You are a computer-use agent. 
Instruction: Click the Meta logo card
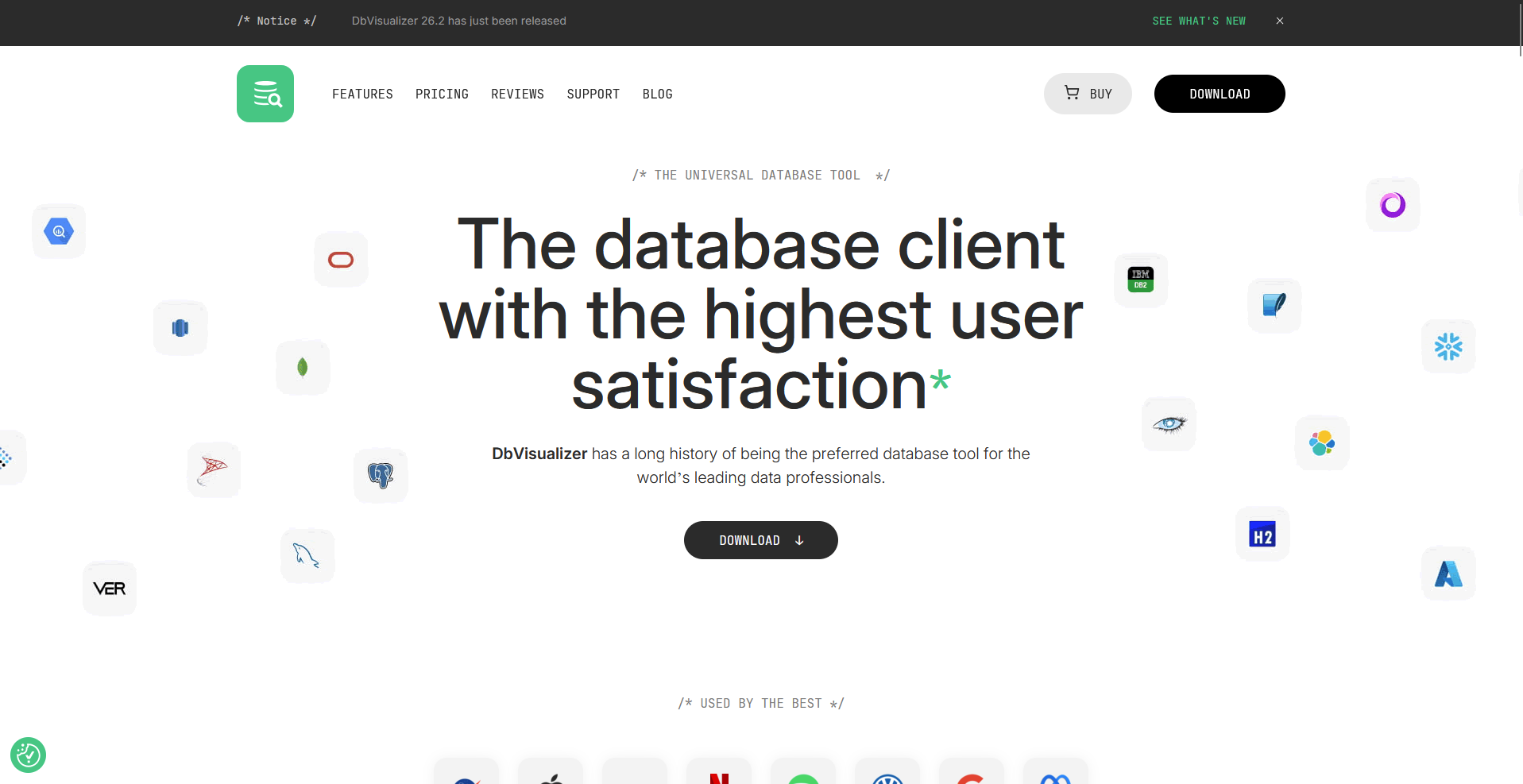[1056, 771]
